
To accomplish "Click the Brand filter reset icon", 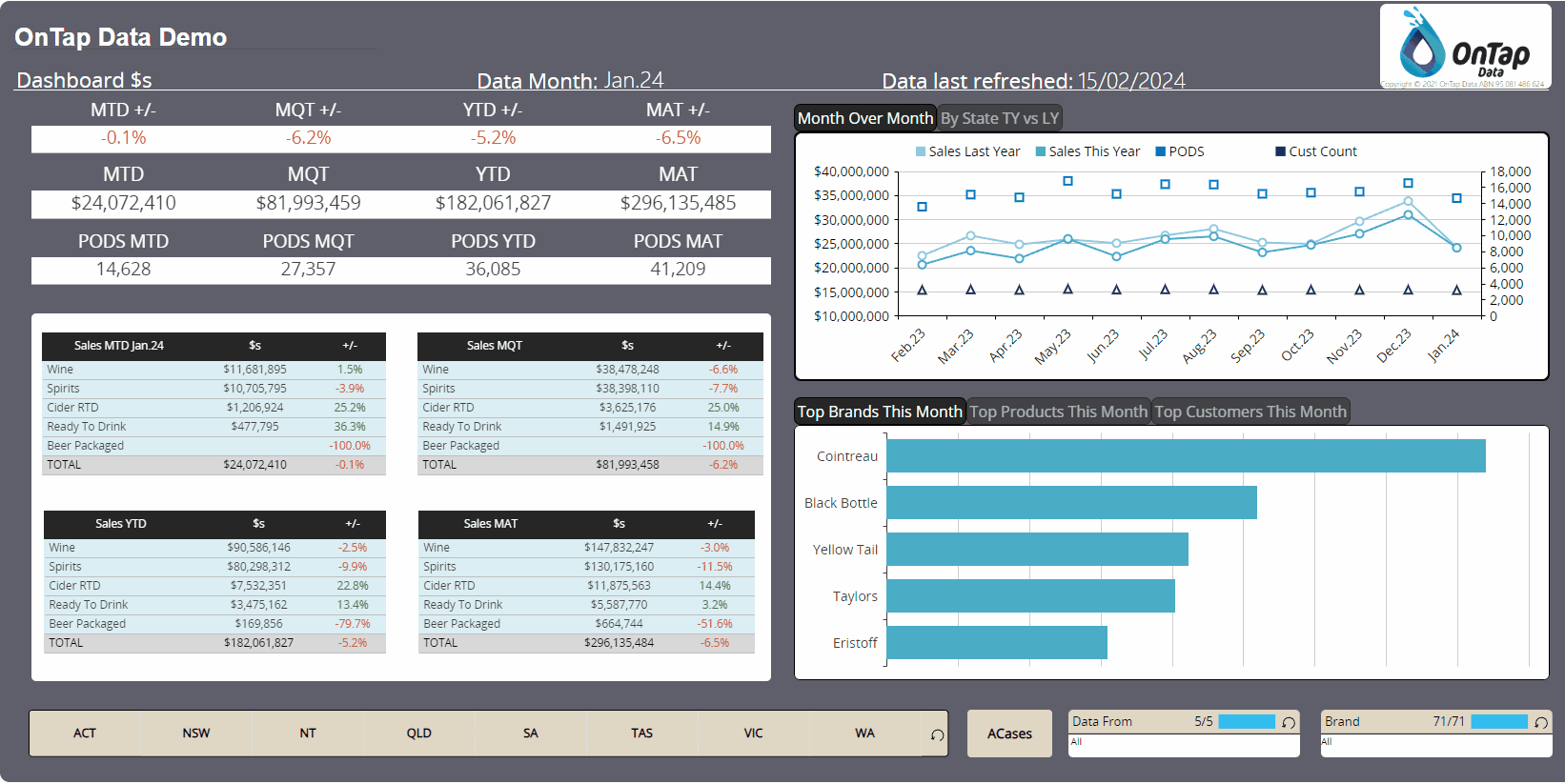I will click(x=1540, y=722).
